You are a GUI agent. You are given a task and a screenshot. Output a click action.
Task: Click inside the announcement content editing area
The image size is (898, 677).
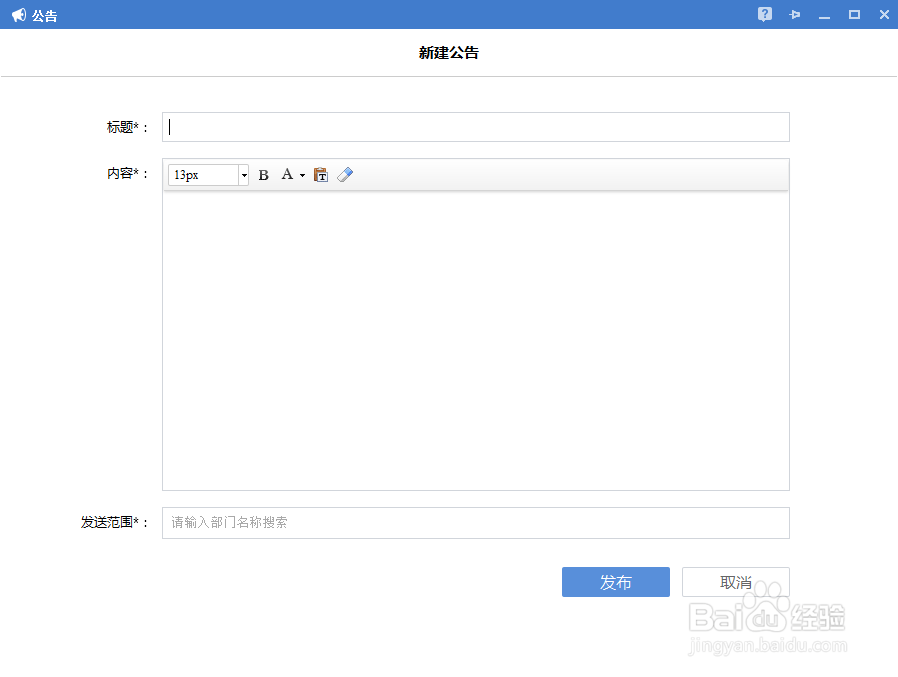tap(475, 340)
